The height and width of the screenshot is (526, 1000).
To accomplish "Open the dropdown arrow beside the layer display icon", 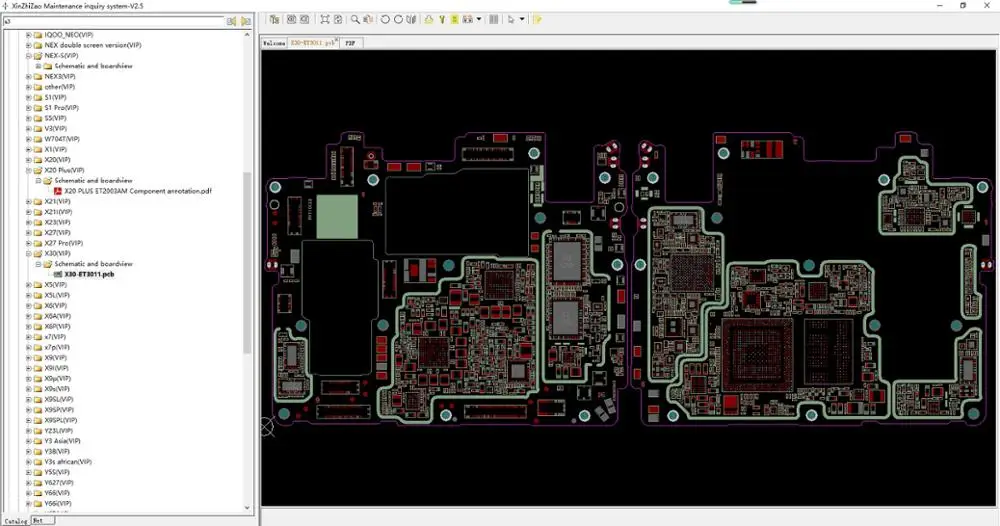I will [479, 19].
